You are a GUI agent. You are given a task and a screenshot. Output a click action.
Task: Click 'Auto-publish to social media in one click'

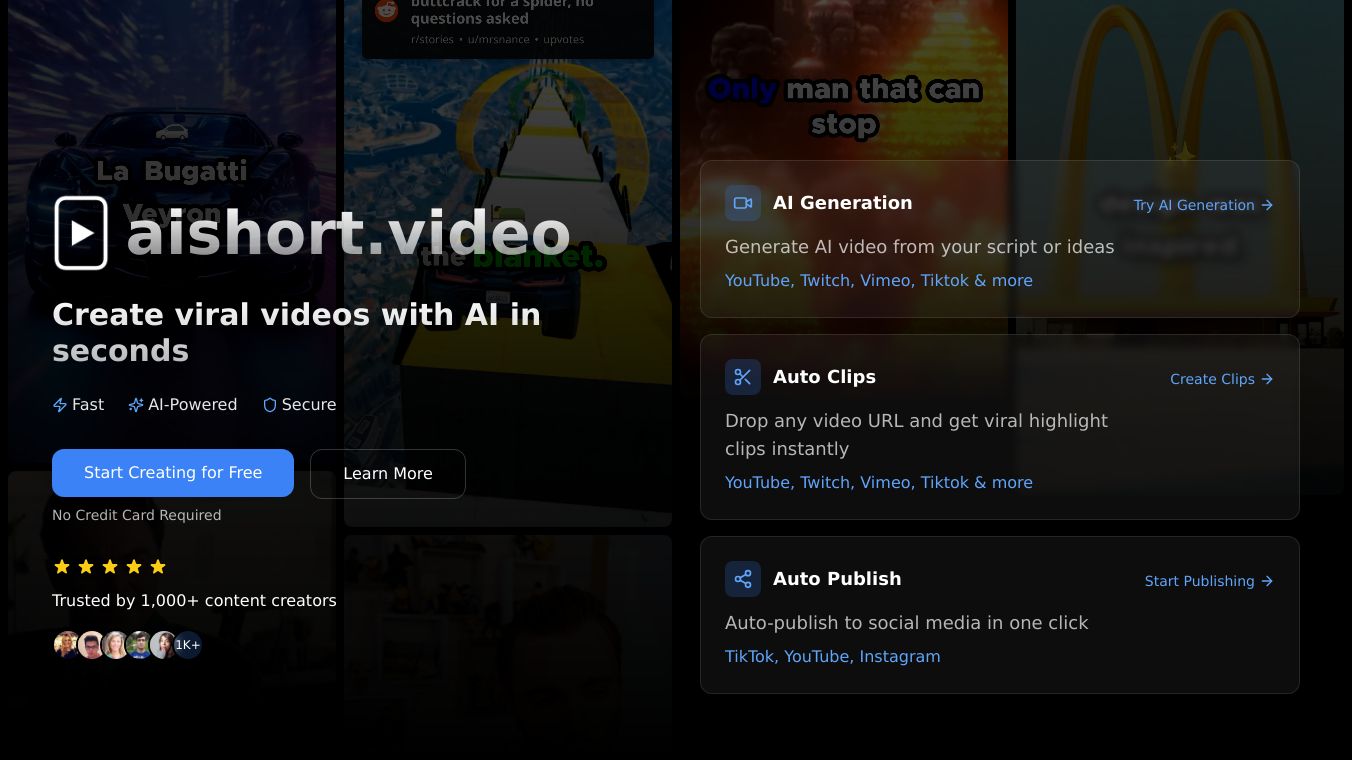906,623
